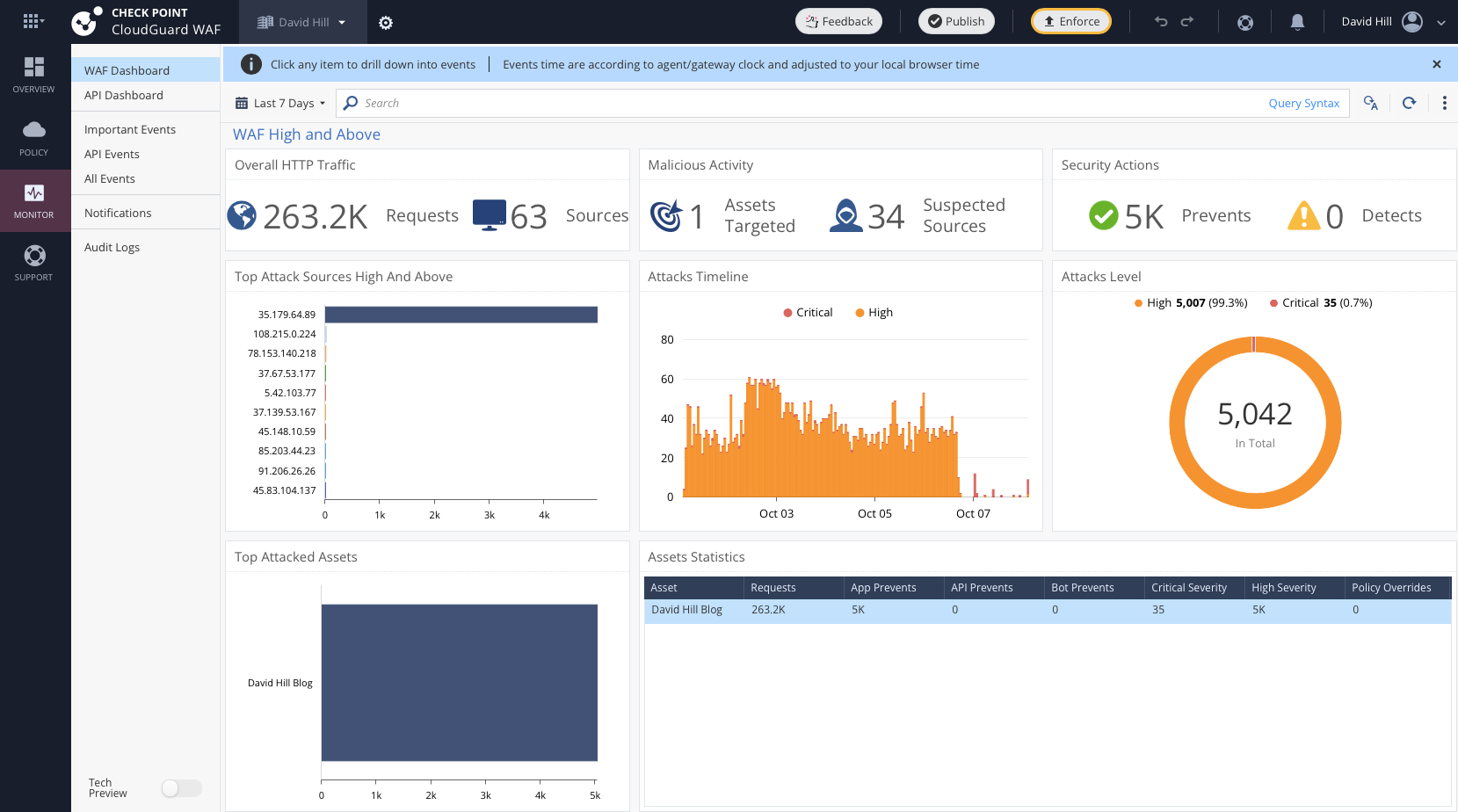Refresh the dashboard data
This screenshot has height=812, width=1458.
coord(1409,103)
